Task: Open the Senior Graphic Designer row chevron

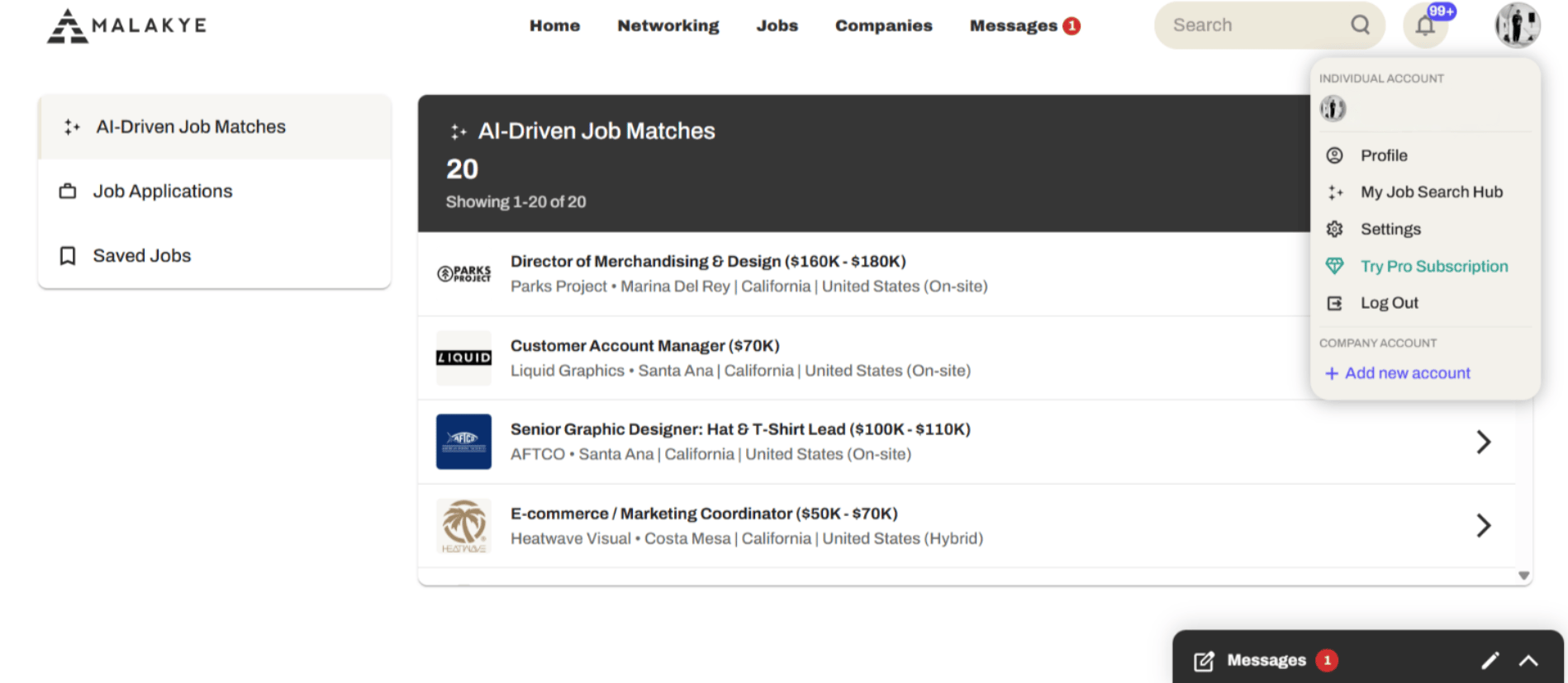Action: click(x=1484, y=442)
